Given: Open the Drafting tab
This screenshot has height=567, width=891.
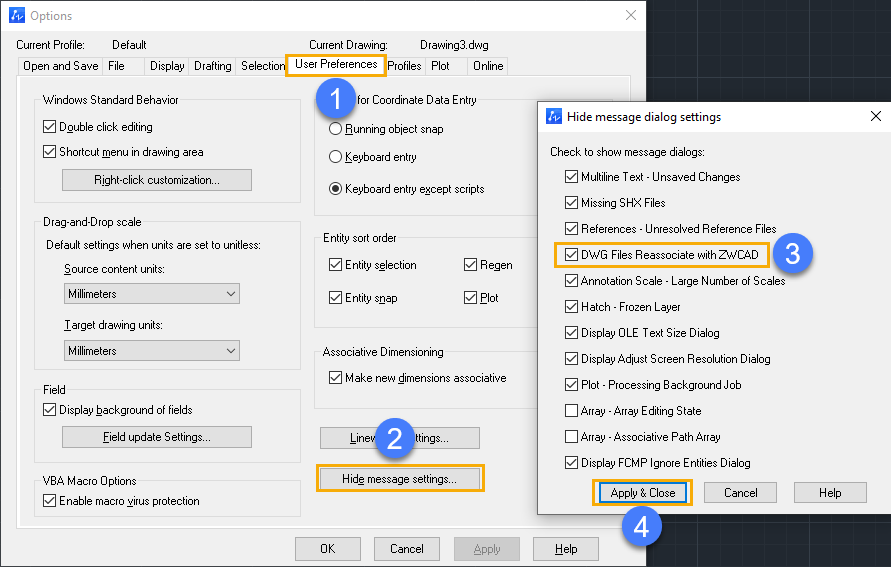Looking at the screenshot, I should [213, 66].
